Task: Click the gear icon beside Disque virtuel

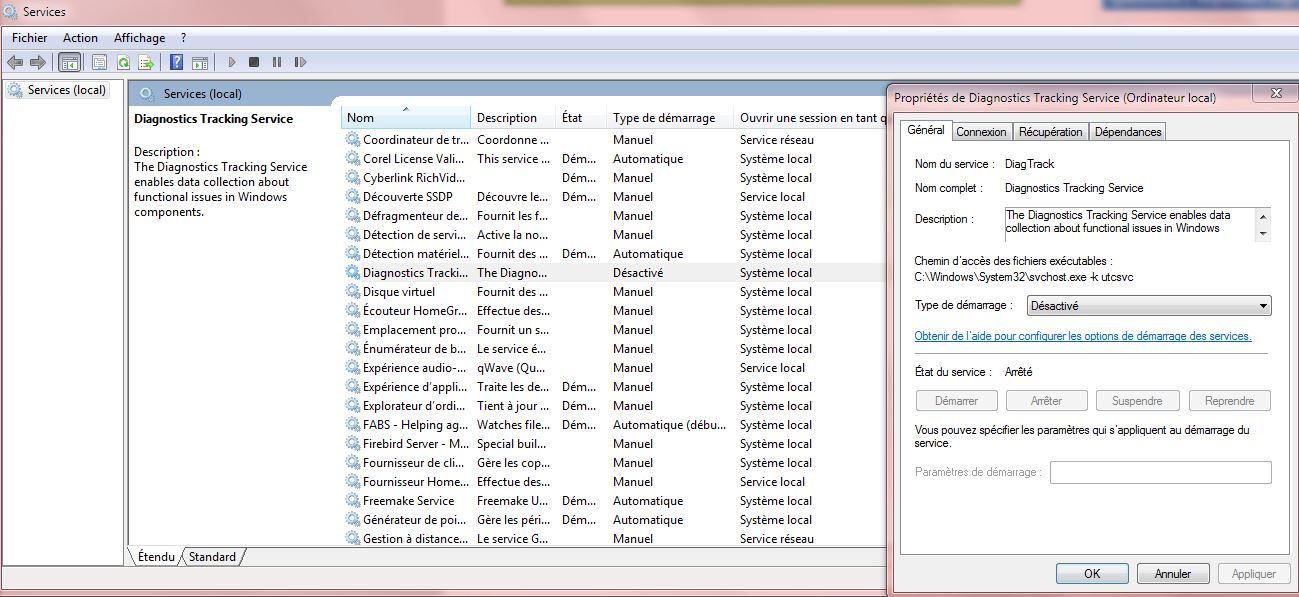Action: (x=352, y=292)
